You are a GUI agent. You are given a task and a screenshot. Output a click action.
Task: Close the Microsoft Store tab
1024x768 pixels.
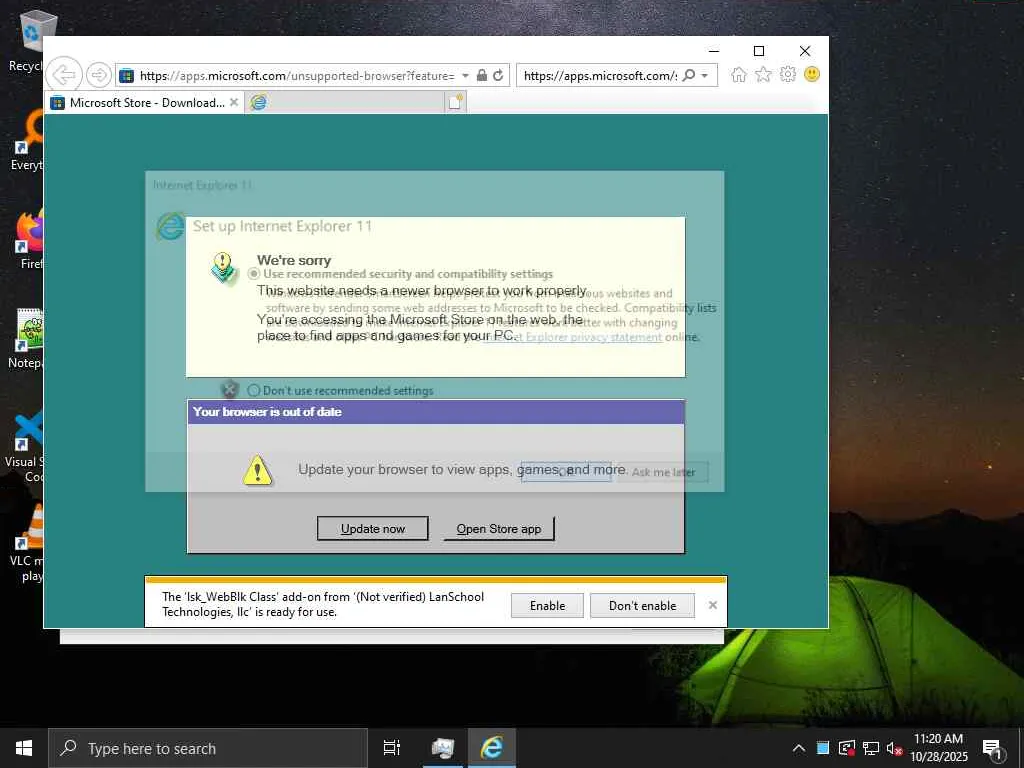point(234,103)
